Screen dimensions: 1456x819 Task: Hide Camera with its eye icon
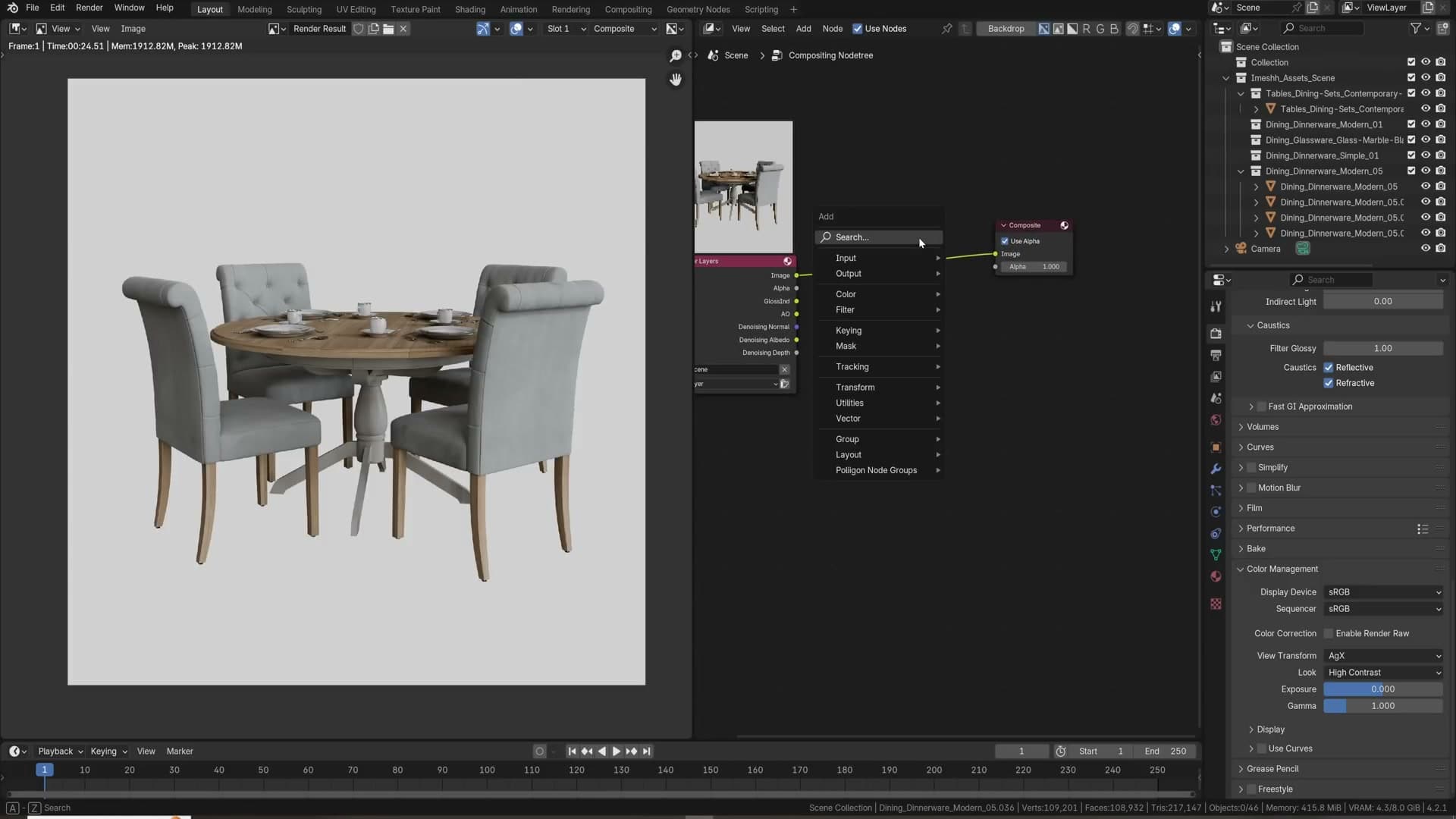pos(1426,249)
